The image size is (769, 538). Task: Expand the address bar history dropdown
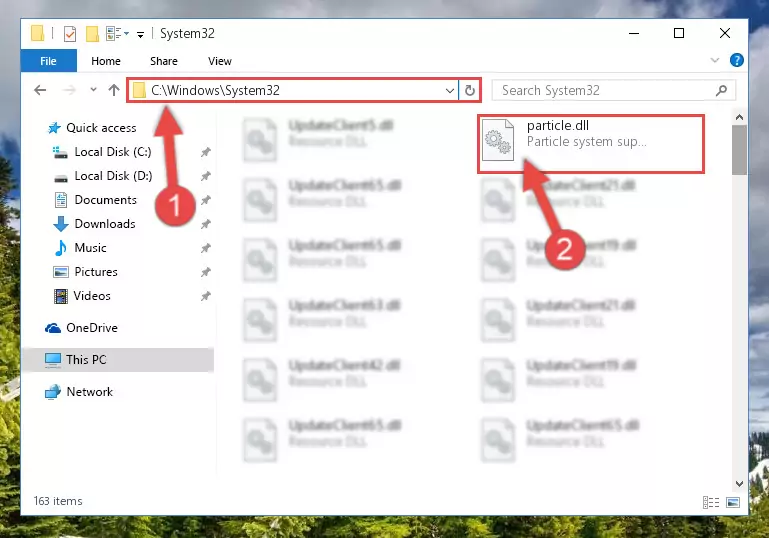click(449, 90)
